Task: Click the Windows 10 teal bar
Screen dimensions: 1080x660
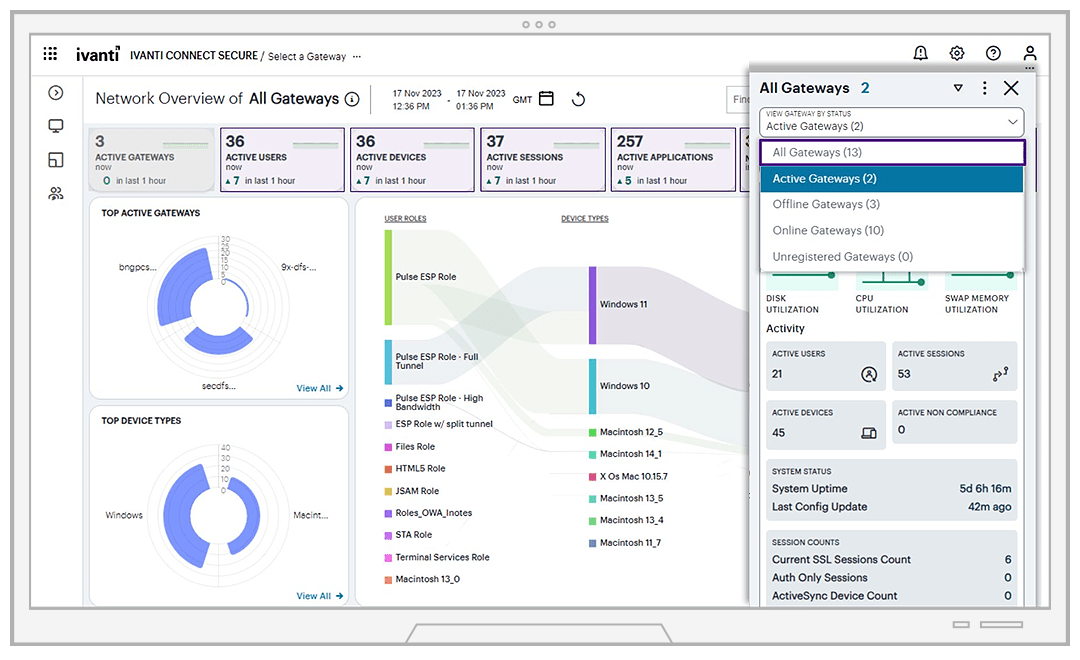Action: (x=592, y=386)
